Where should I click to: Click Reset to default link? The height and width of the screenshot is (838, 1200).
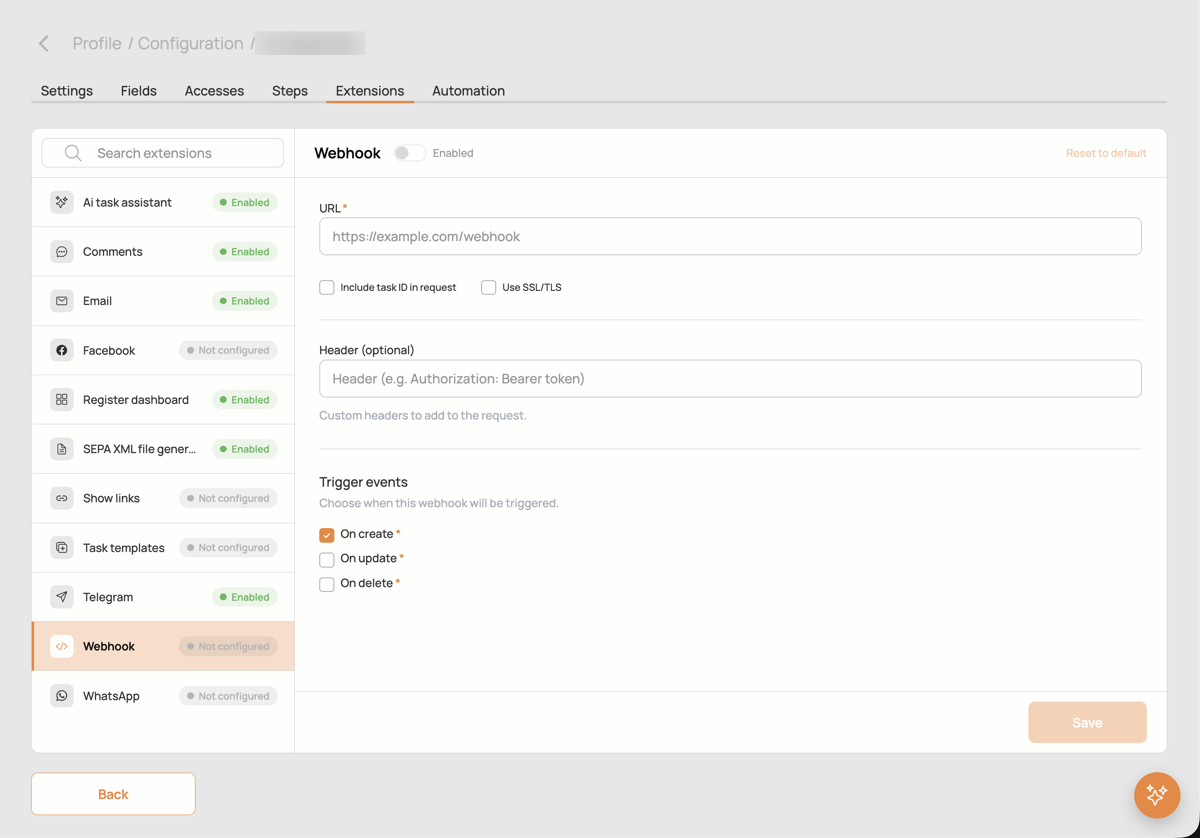click(x=1106, y=153)
